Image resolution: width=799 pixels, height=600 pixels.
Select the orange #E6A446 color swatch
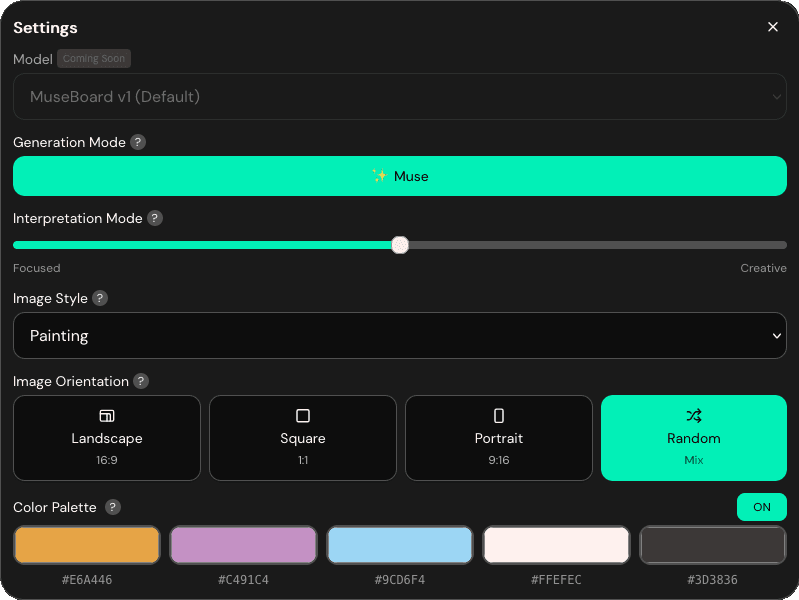pyautogui.click(x=87, y=545)
